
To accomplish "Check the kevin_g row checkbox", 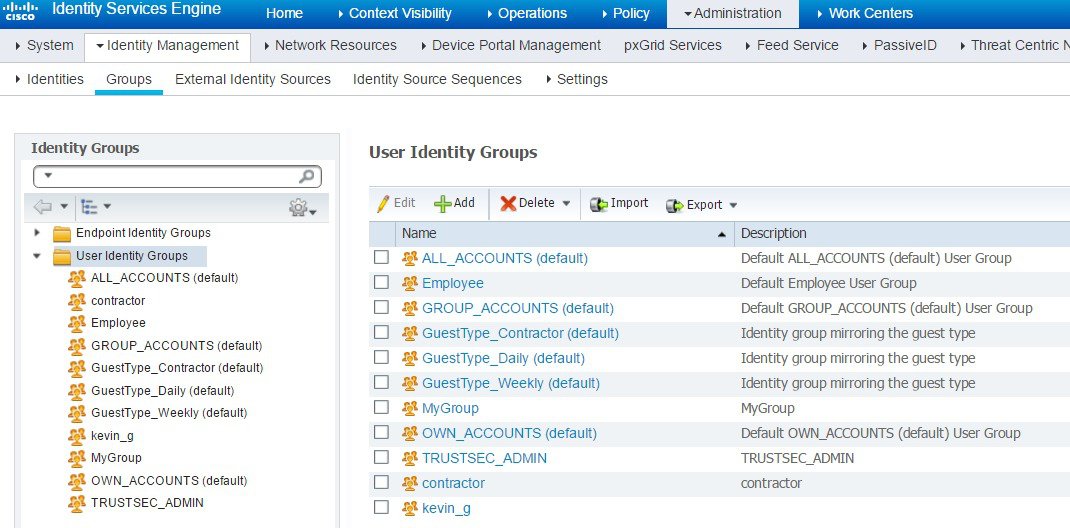I will point(381,507).
